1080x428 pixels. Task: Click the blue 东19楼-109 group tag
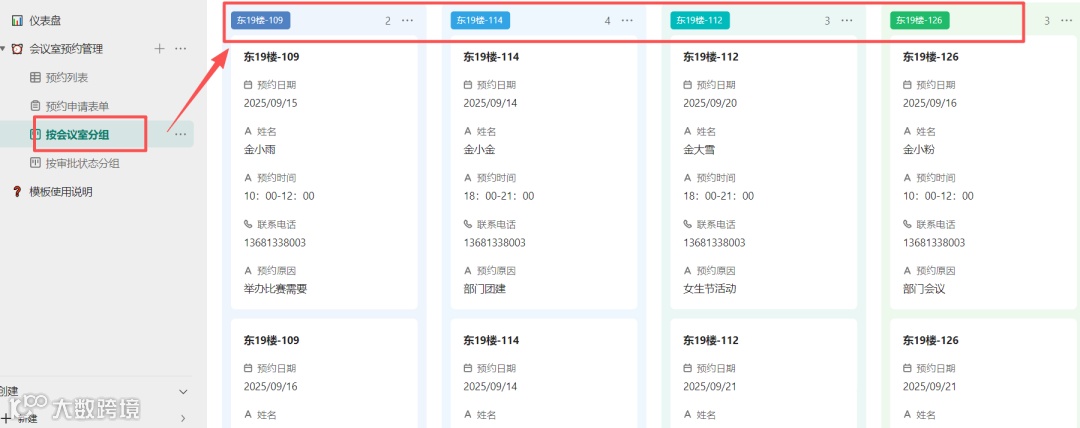[x=260, y=21]
